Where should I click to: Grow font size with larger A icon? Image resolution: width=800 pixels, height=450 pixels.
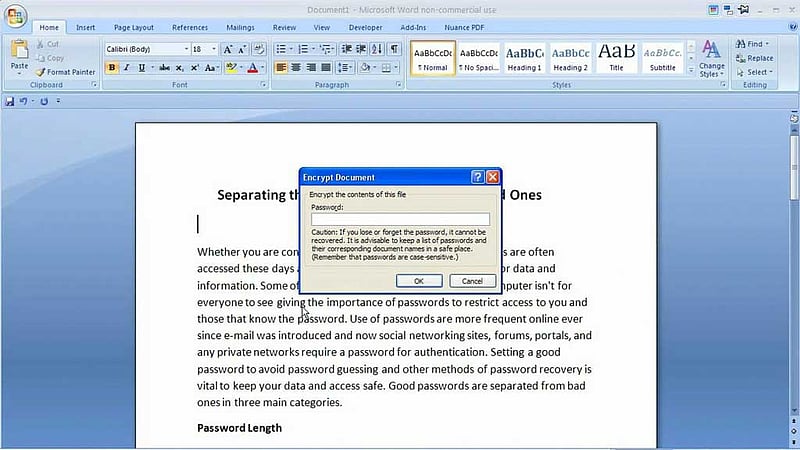pyautogui.click(x=228, y=49)
